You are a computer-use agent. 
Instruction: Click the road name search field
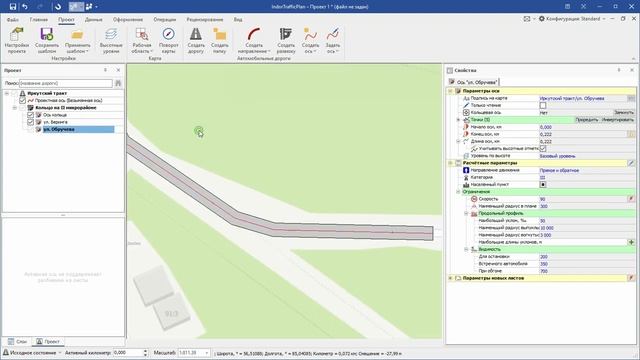click(66, 83)
